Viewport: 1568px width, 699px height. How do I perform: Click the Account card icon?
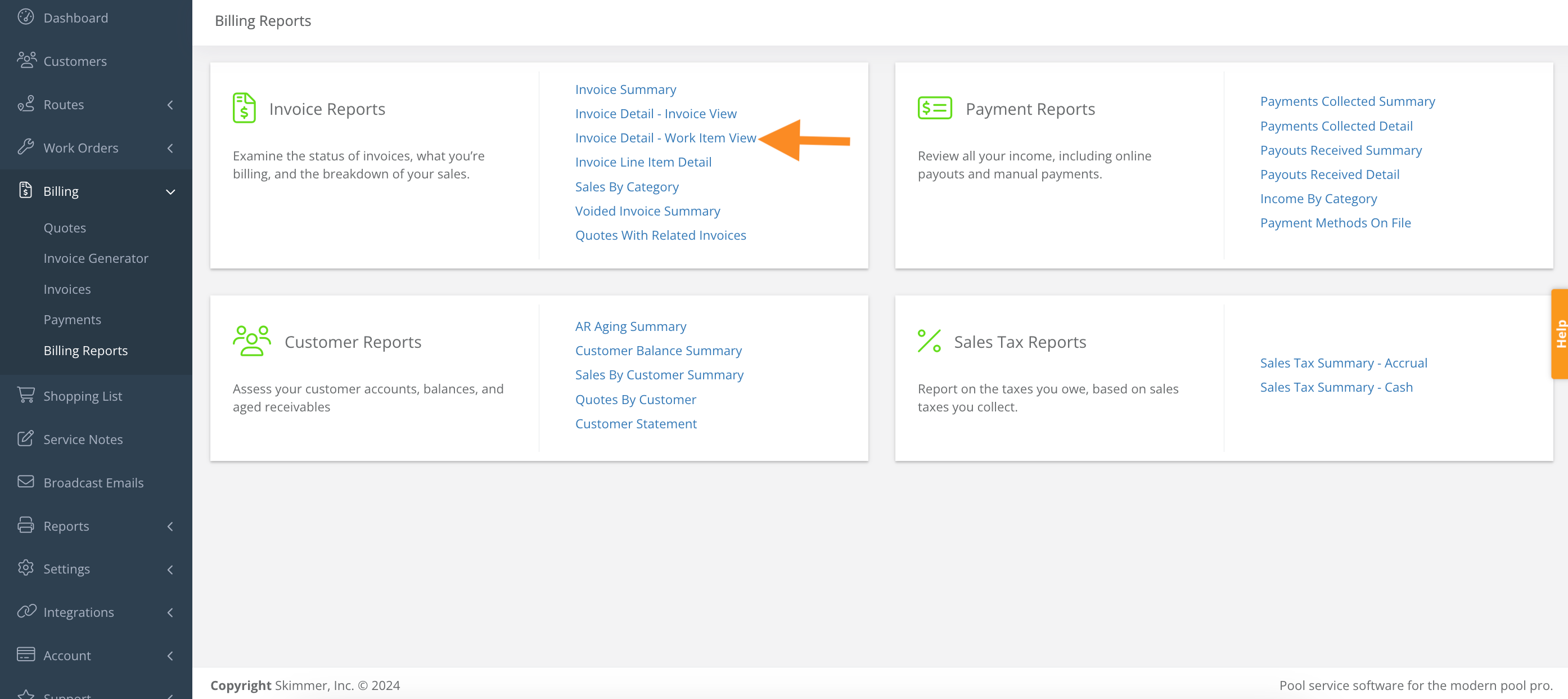[x=25, y=655]
